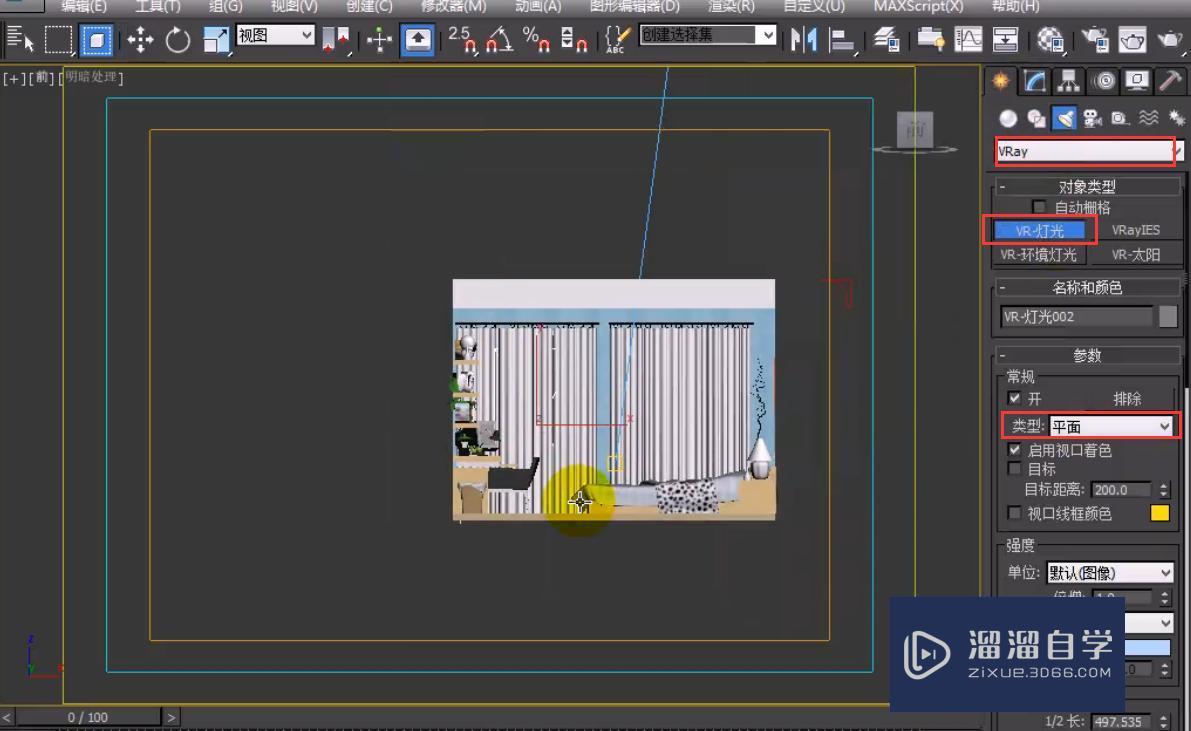1191x731 pixels.
Task: Enable the 自动栅格 checkbox
Action: tap(1040, 208)
